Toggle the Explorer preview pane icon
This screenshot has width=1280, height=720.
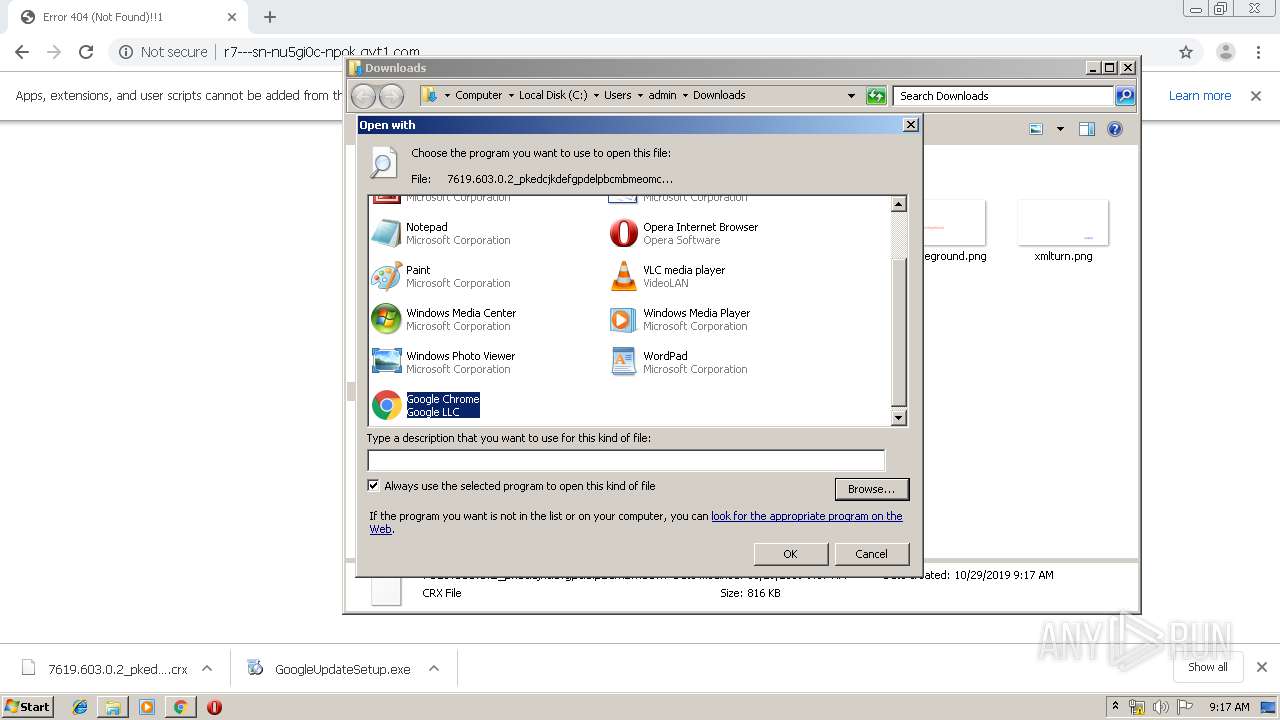[1087, 129]
